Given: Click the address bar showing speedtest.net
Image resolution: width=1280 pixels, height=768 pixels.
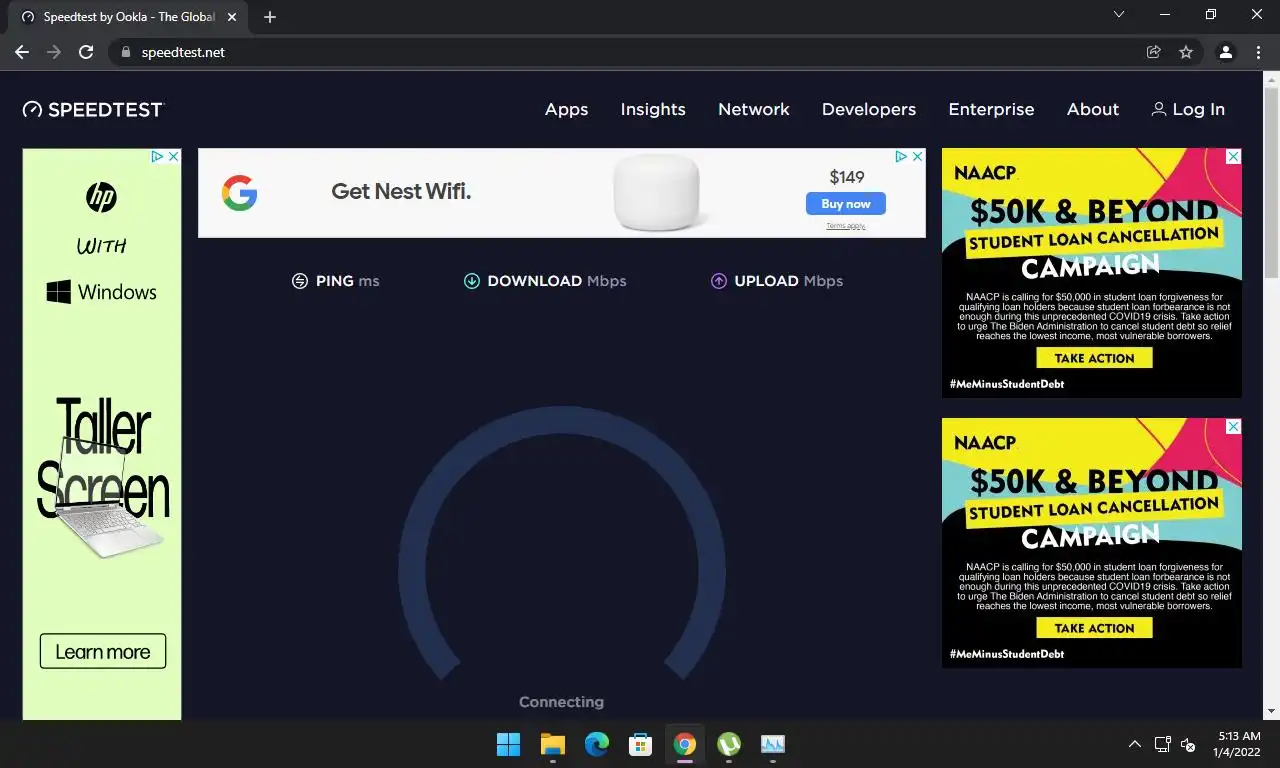Looking at the screenshot, I should (654, 52).
